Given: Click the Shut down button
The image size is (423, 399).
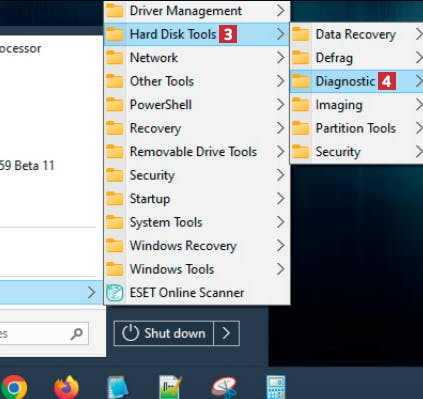Looking at the screenshot, I should click(x=164, y=333).
